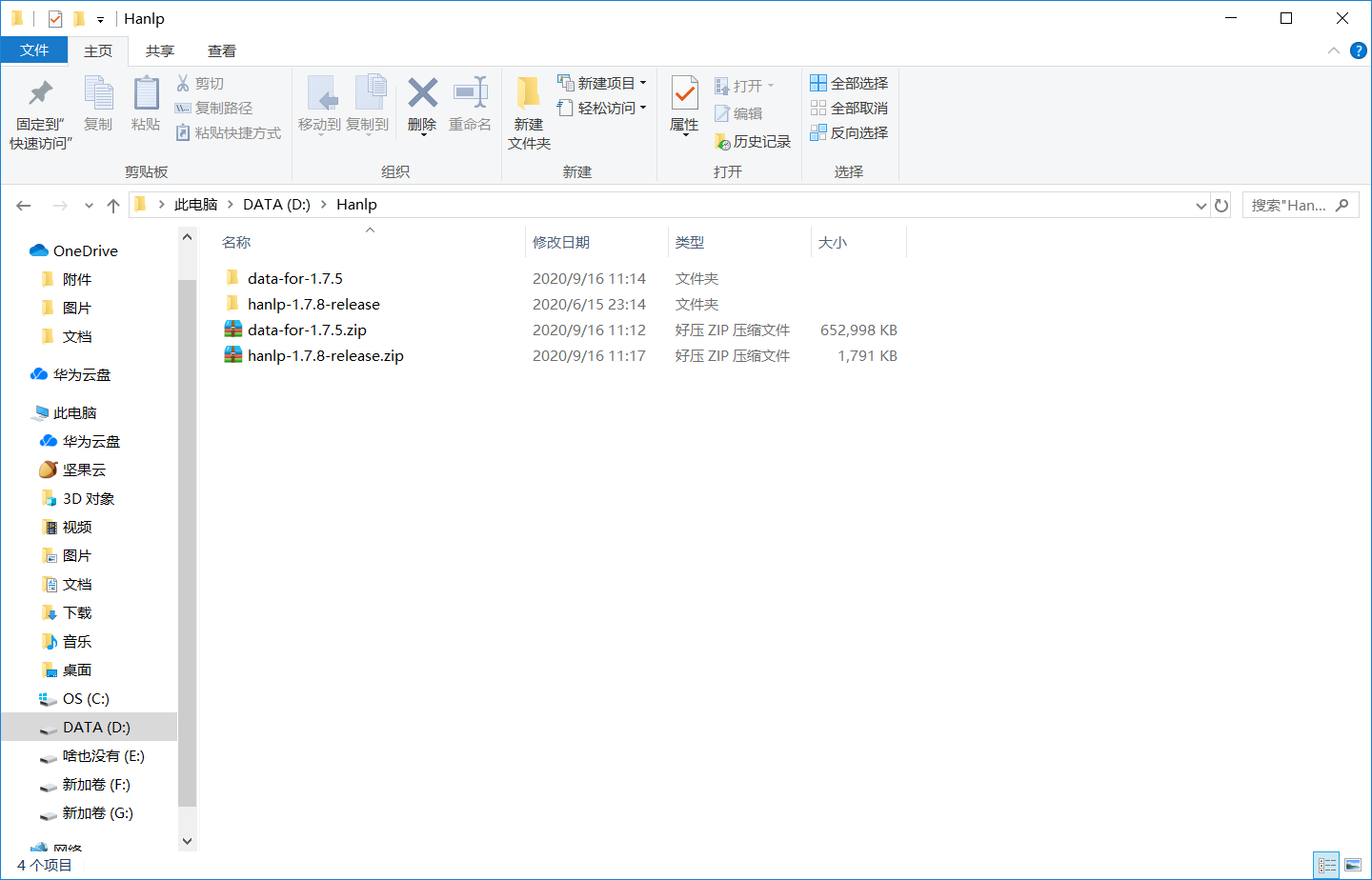Click the Paste Shortcut icon
Viewport: 1372px width, 880px height.
183,132
